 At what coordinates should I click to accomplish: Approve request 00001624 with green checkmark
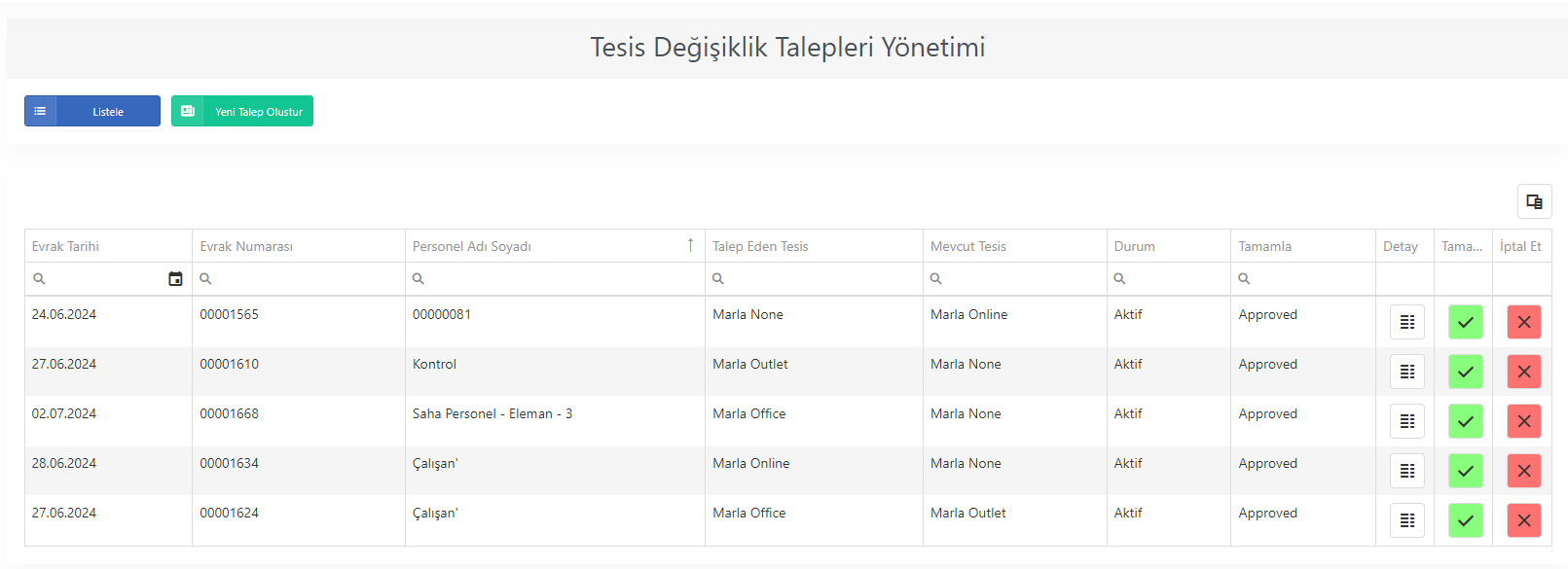(1465, 520)
